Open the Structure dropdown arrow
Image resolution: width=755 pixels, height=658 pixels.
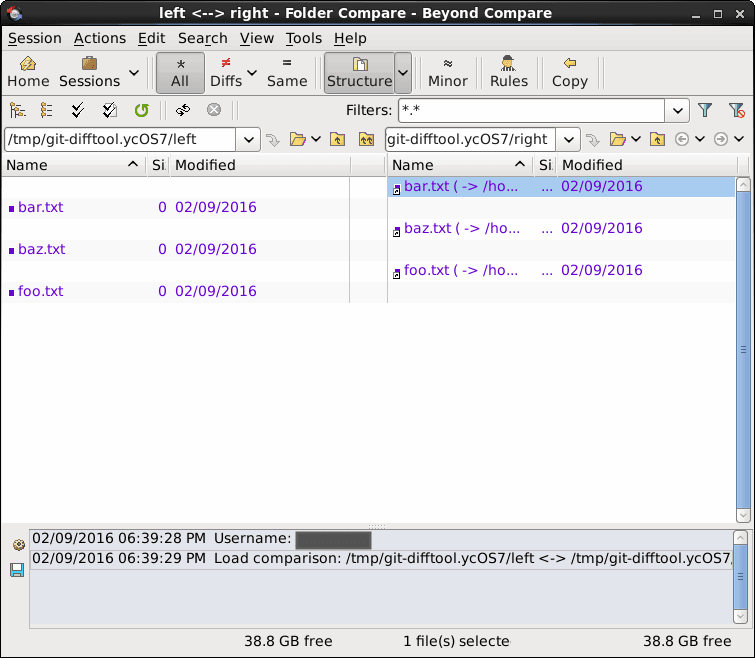(x=403, y=73)
